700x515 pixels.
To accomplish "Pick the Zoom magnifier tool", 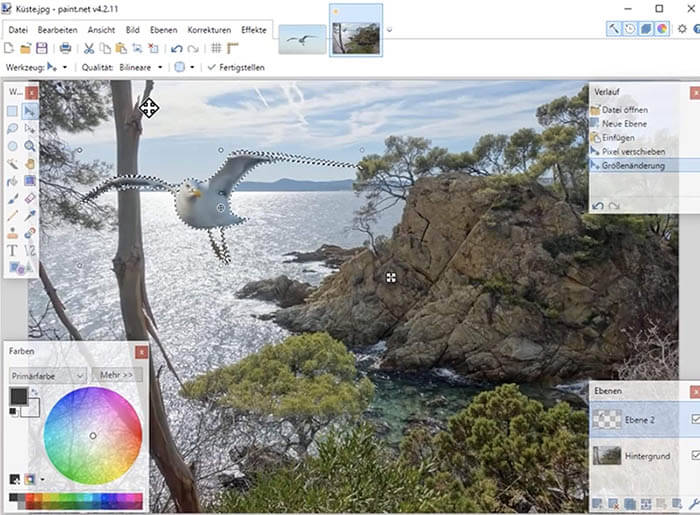I will click(x=30, y=146).
